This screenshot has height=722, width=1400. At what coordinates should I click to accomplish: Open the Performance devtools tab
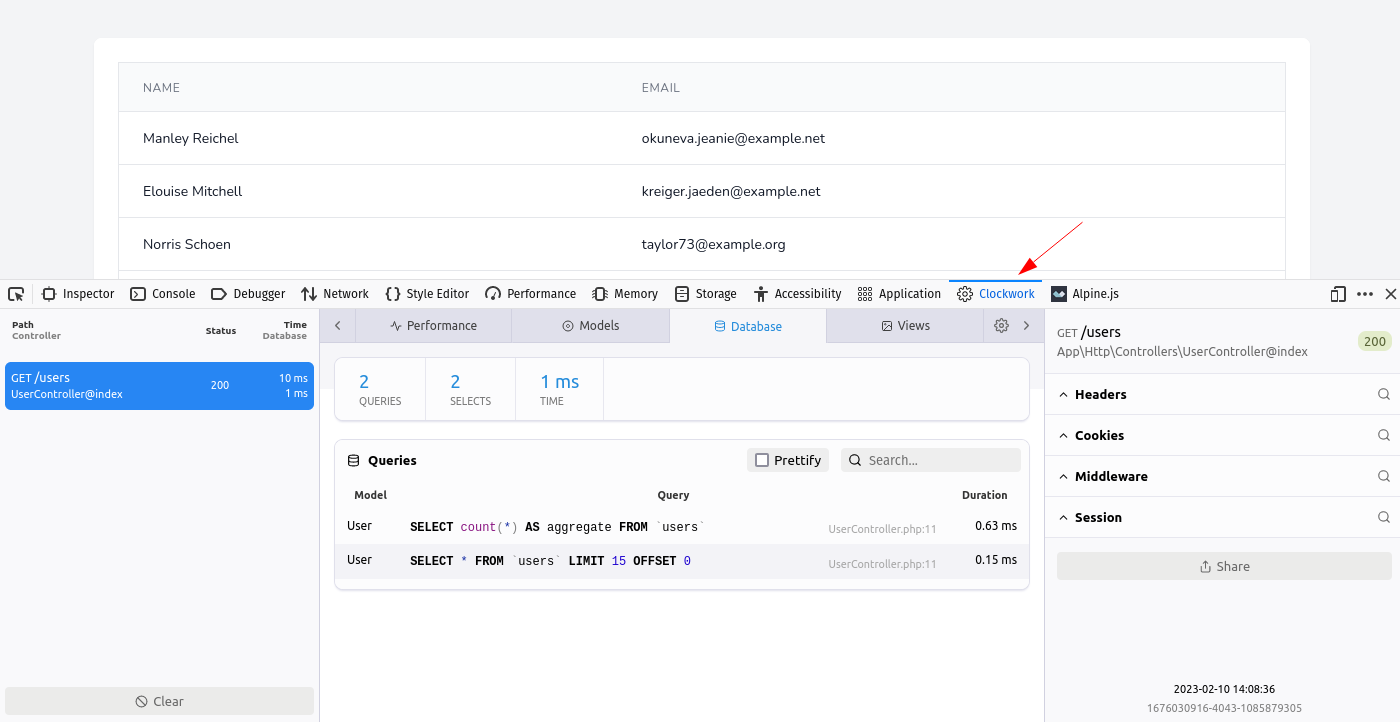[x=531, y=294]
